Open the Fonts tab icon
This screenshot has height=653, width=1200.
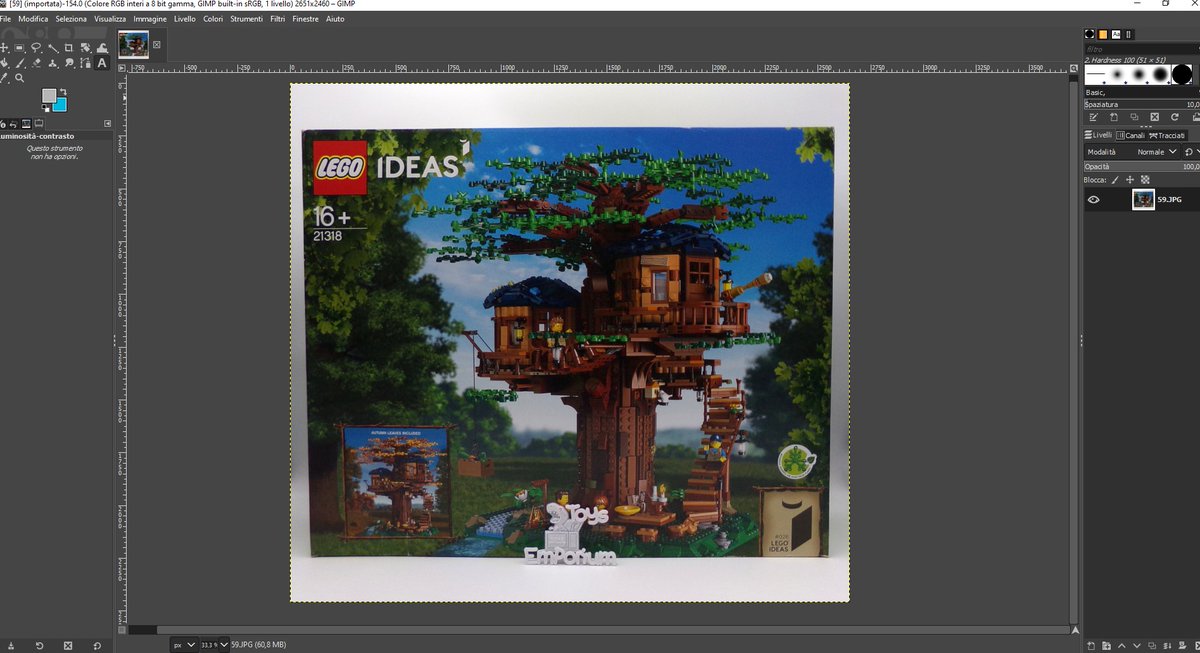1116,34
